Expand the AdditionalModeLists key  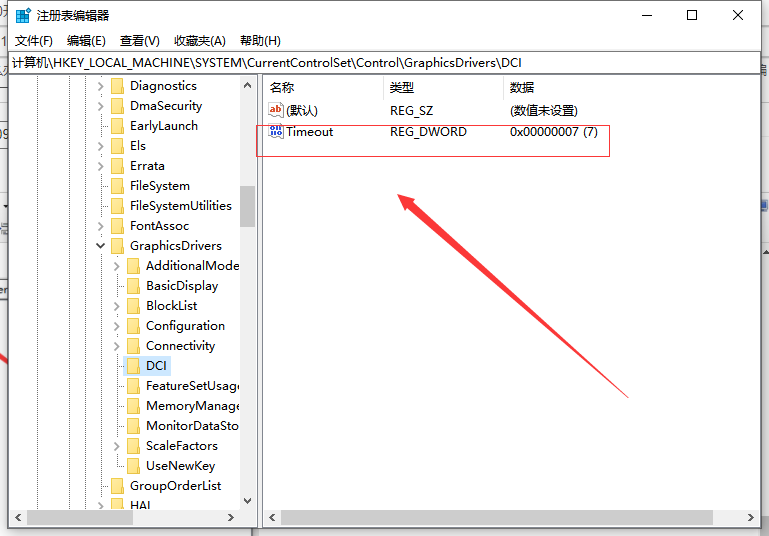(x=117, y=266)
